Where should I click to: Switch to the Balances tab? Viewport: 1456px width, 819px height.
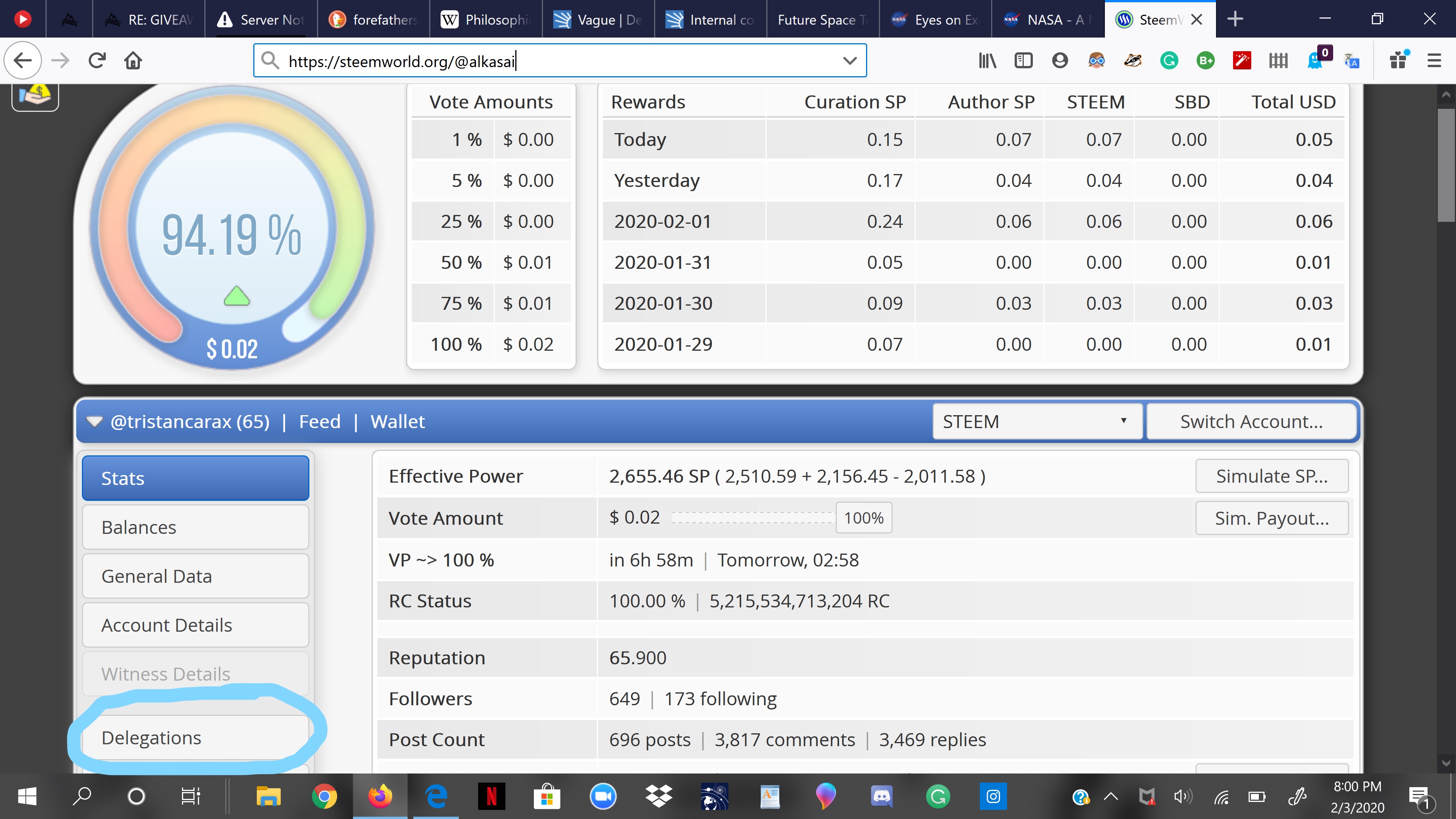coord(196,527)
